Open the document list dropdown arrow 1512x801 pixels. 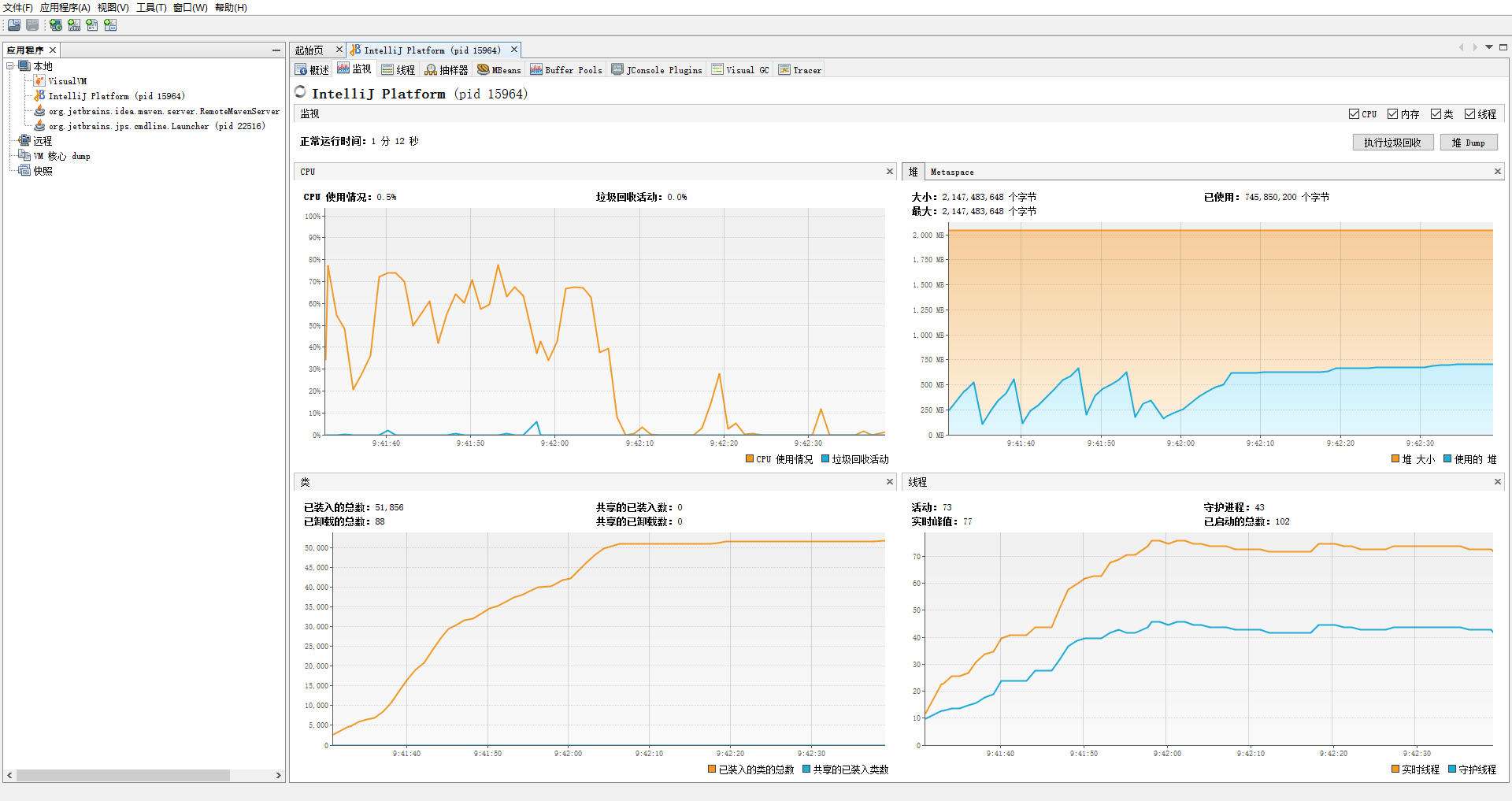(1489, 47)
